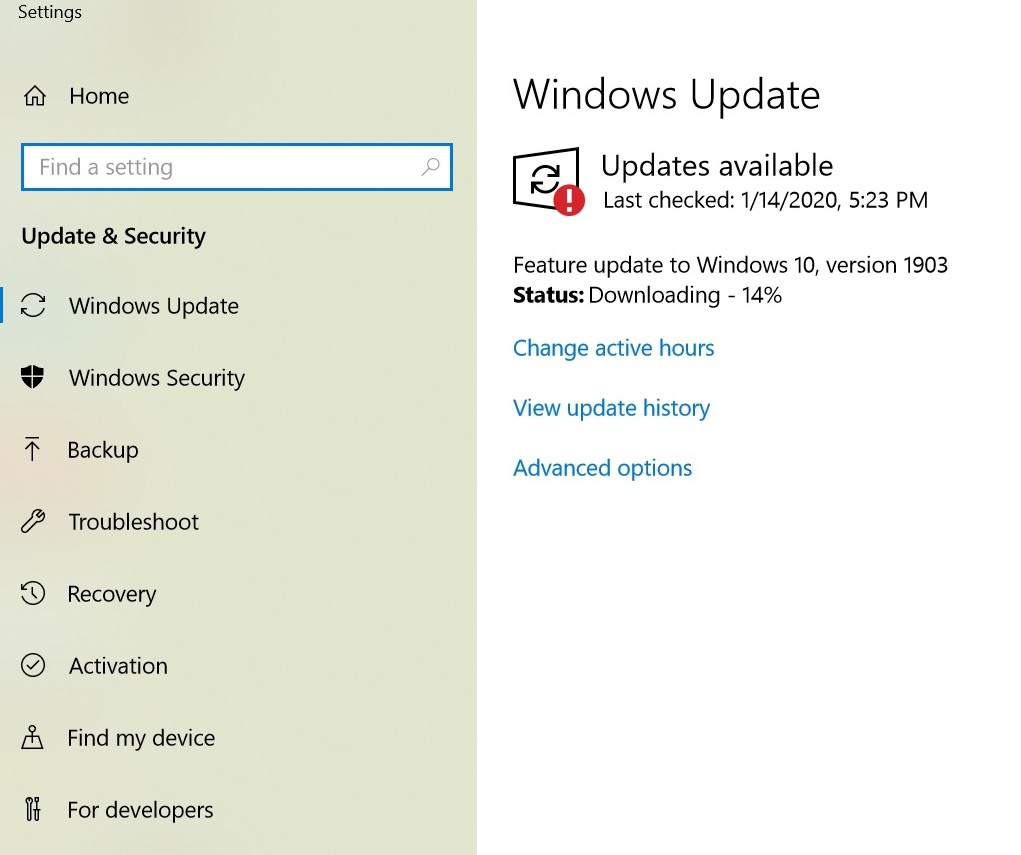Focus the Find a setting search box

[x=237, y=167]
